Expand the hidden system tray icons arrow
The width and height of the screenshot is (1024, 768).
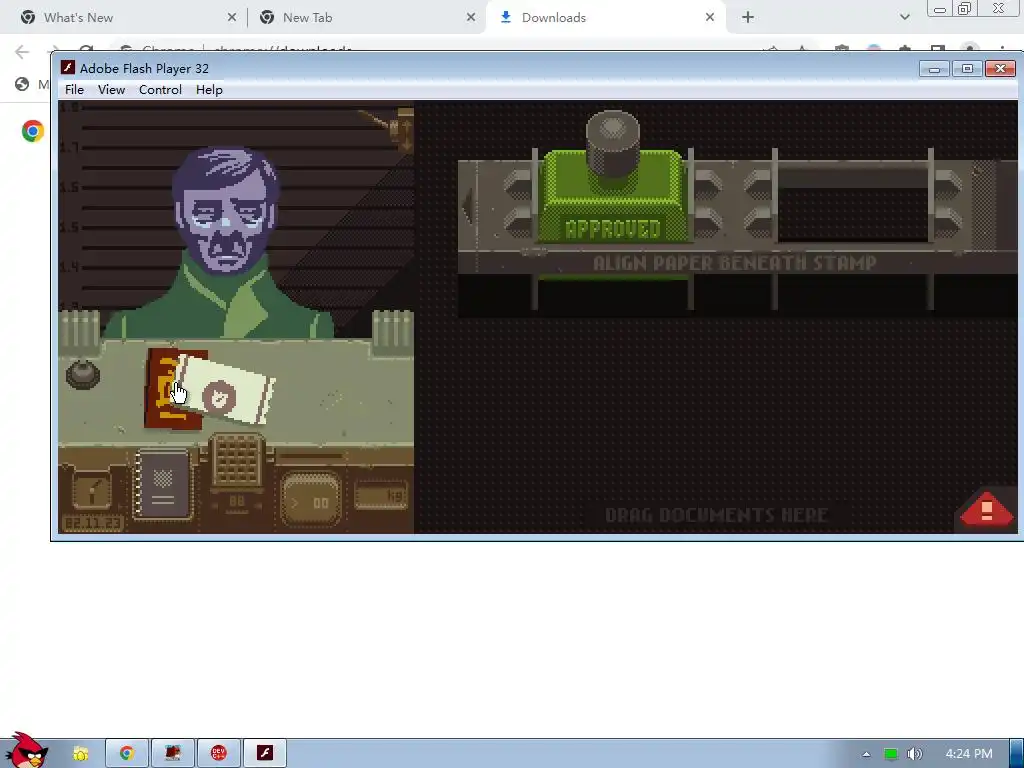[x=867, y=754]
